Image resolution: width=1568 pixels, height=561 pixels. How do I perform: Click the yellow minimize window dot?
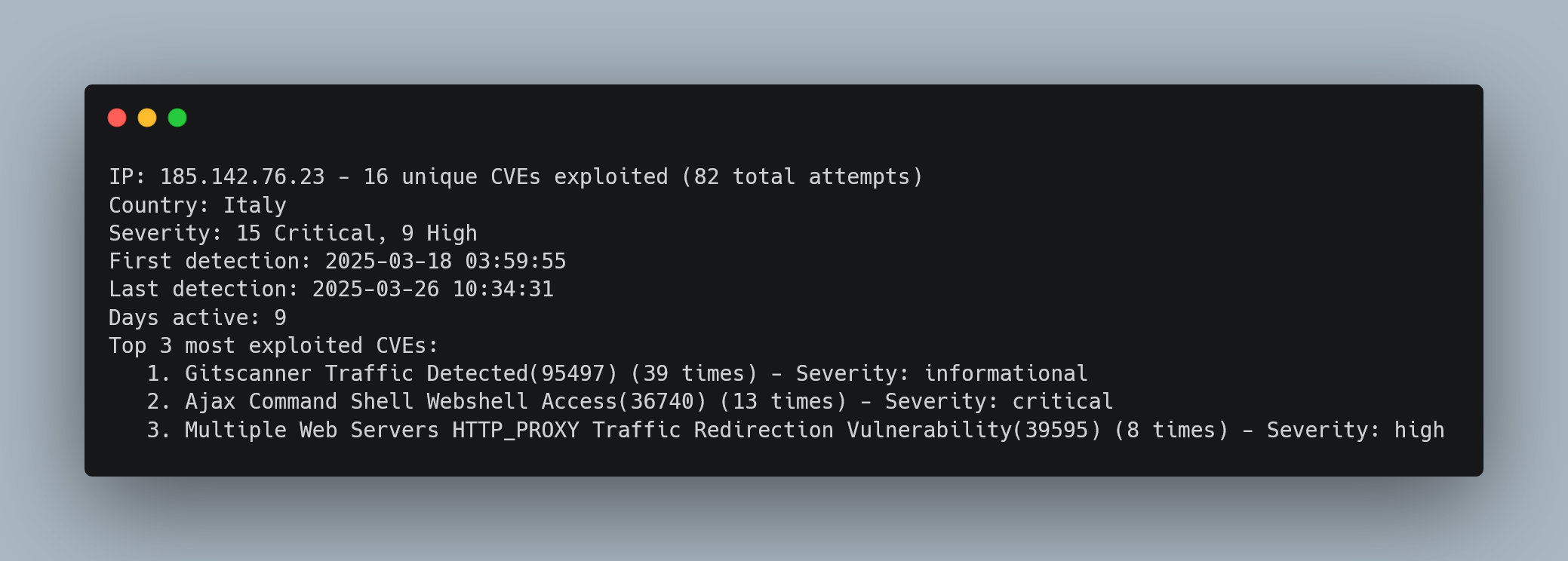point(147,118)
